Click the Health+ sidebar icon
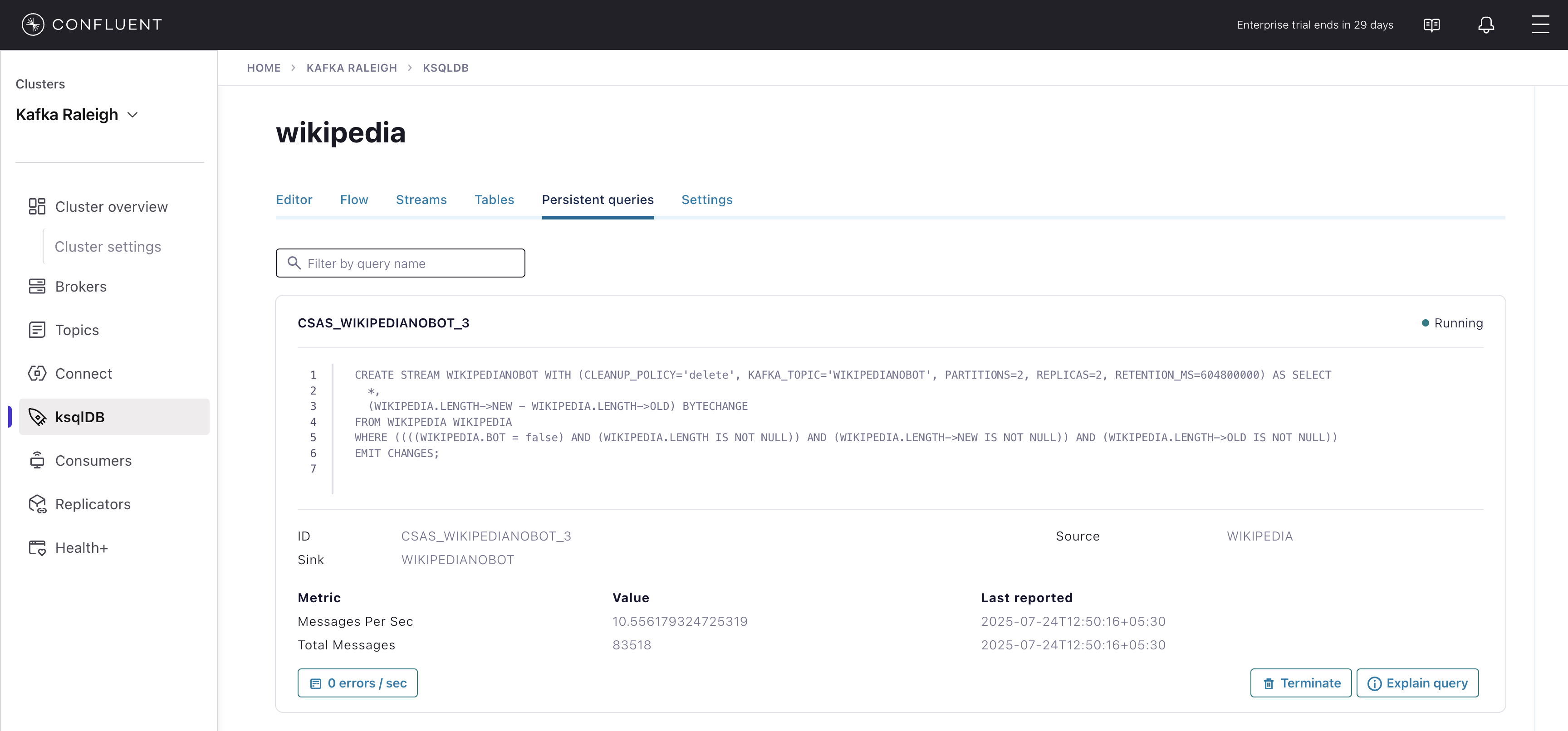Image resolution: width=1568 pixels, height=731 pixels. (37, 548)
